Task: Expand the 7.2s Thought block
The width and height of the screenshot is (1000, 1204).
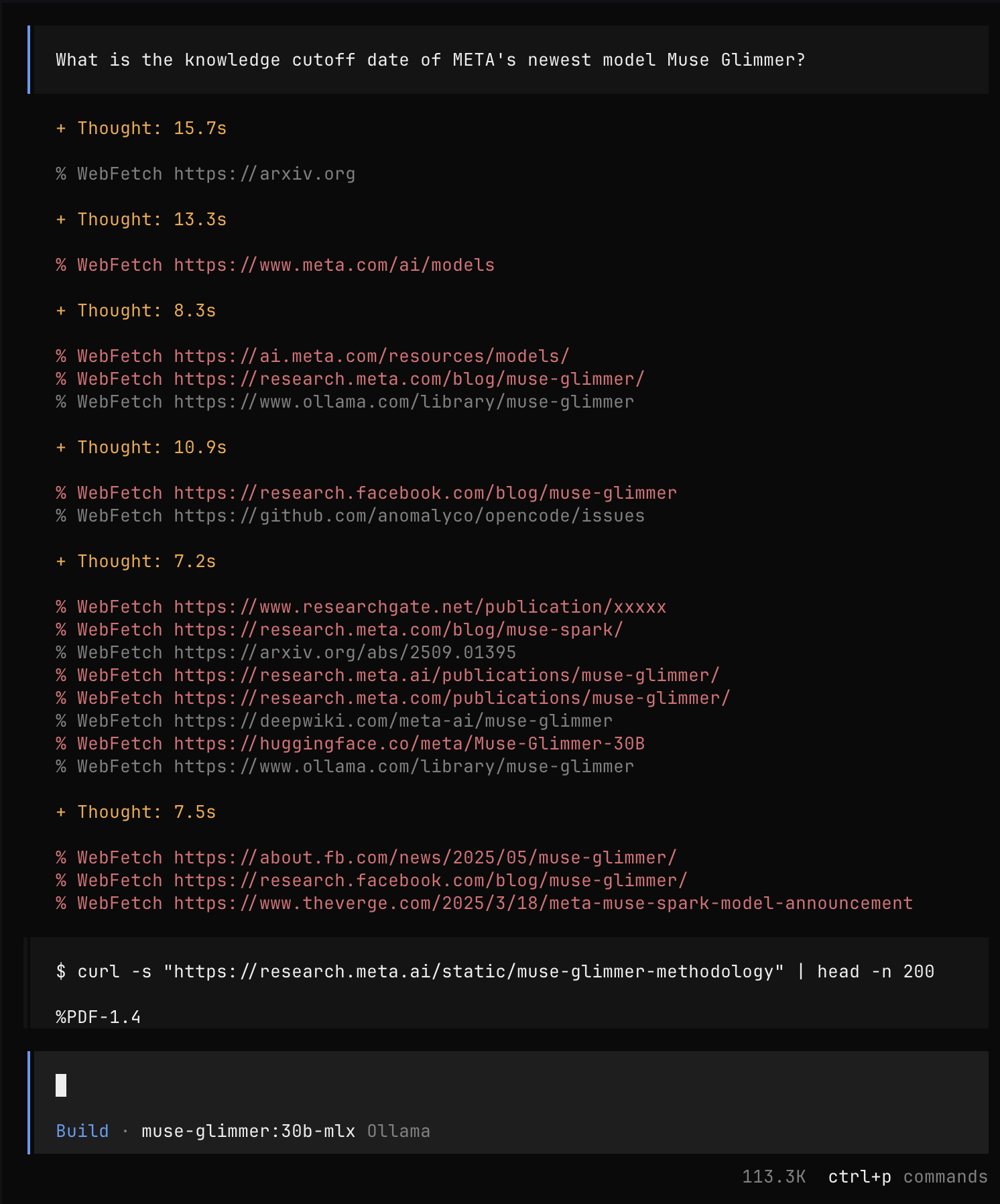Action: click(136, 561)
